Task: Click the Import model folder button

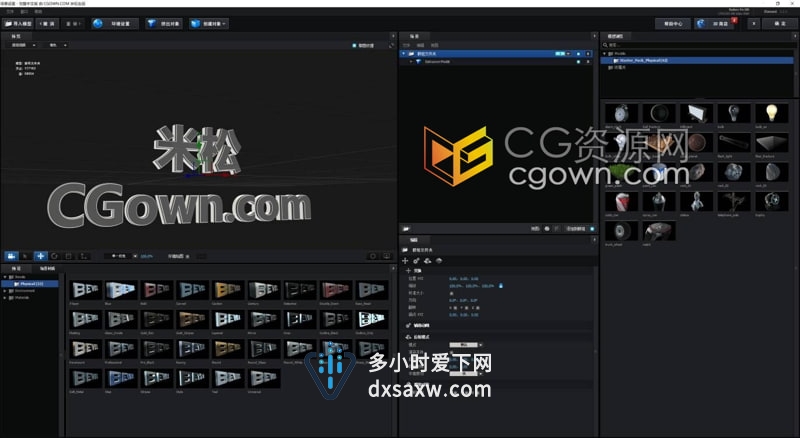Action: point(18,23)
